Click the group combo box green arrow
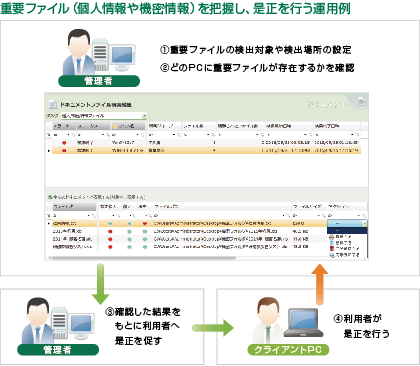 pyautogui.click(x=144, y=116)
